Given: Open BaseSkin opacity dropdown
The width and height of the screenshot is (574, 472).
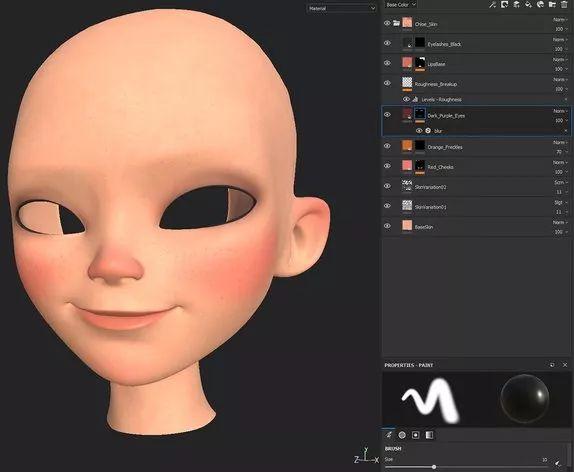Looking at the screenshot, I should coord(561,232).
